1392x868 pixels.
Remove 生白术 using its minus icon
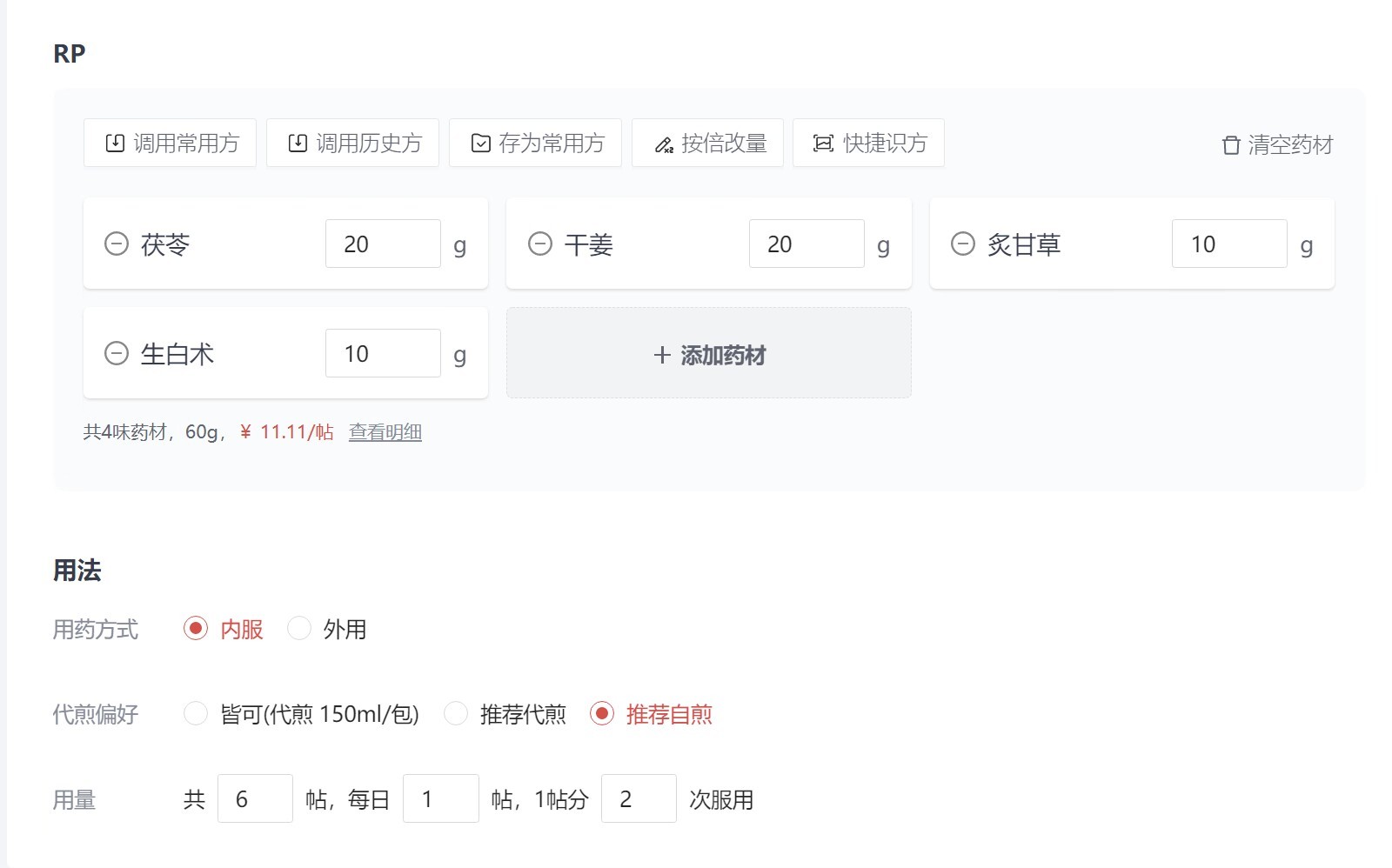tap(117, 353)
